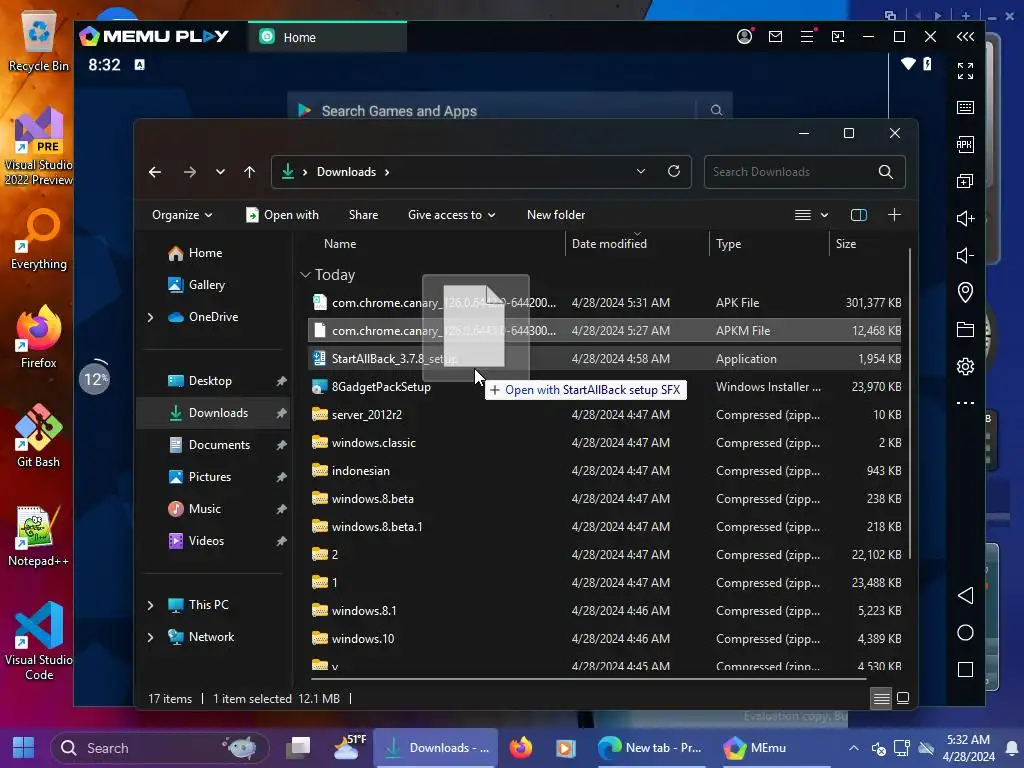Open Notepad++ desktop shortcut

pyautogui.click(x=39, y=536)
